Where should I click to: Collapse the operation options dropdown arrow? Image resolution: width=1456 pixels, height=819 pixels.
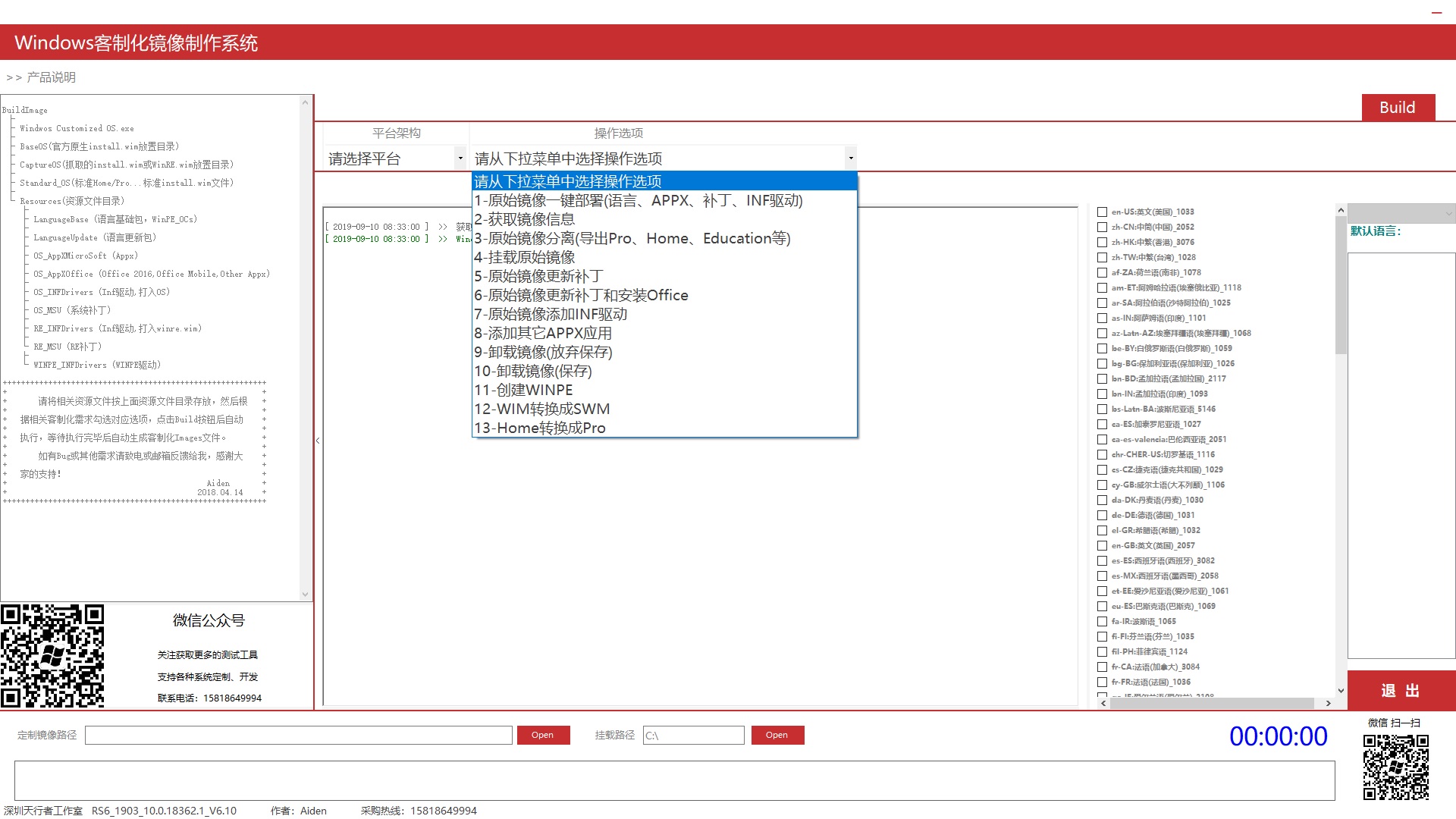851,158
